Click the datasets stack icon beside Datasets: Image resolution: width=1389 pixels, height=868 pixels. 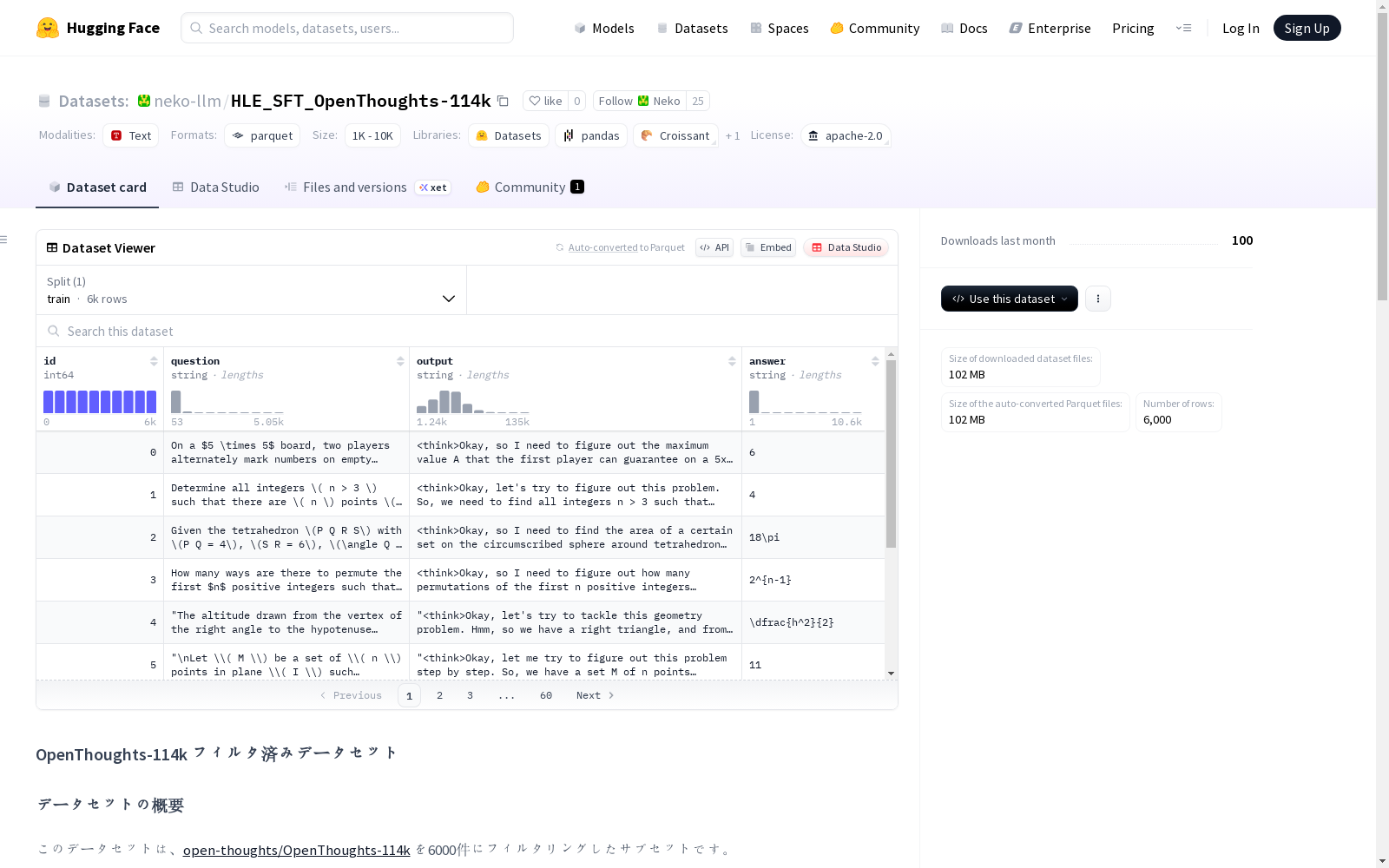[44, 101]
